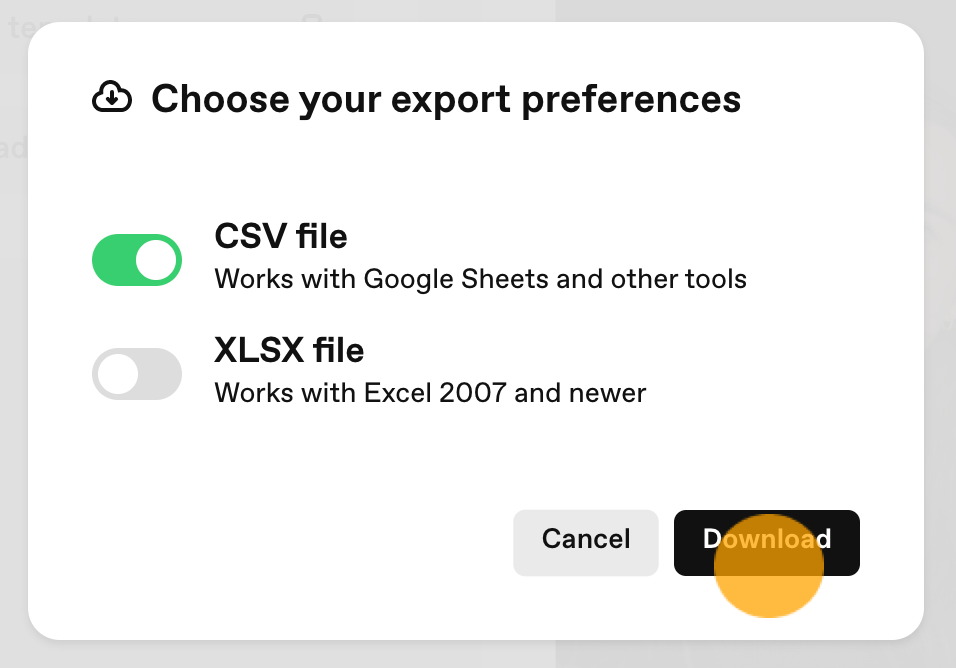Dismiss dialog via dimmed backdrop below it

pos(476,655)
